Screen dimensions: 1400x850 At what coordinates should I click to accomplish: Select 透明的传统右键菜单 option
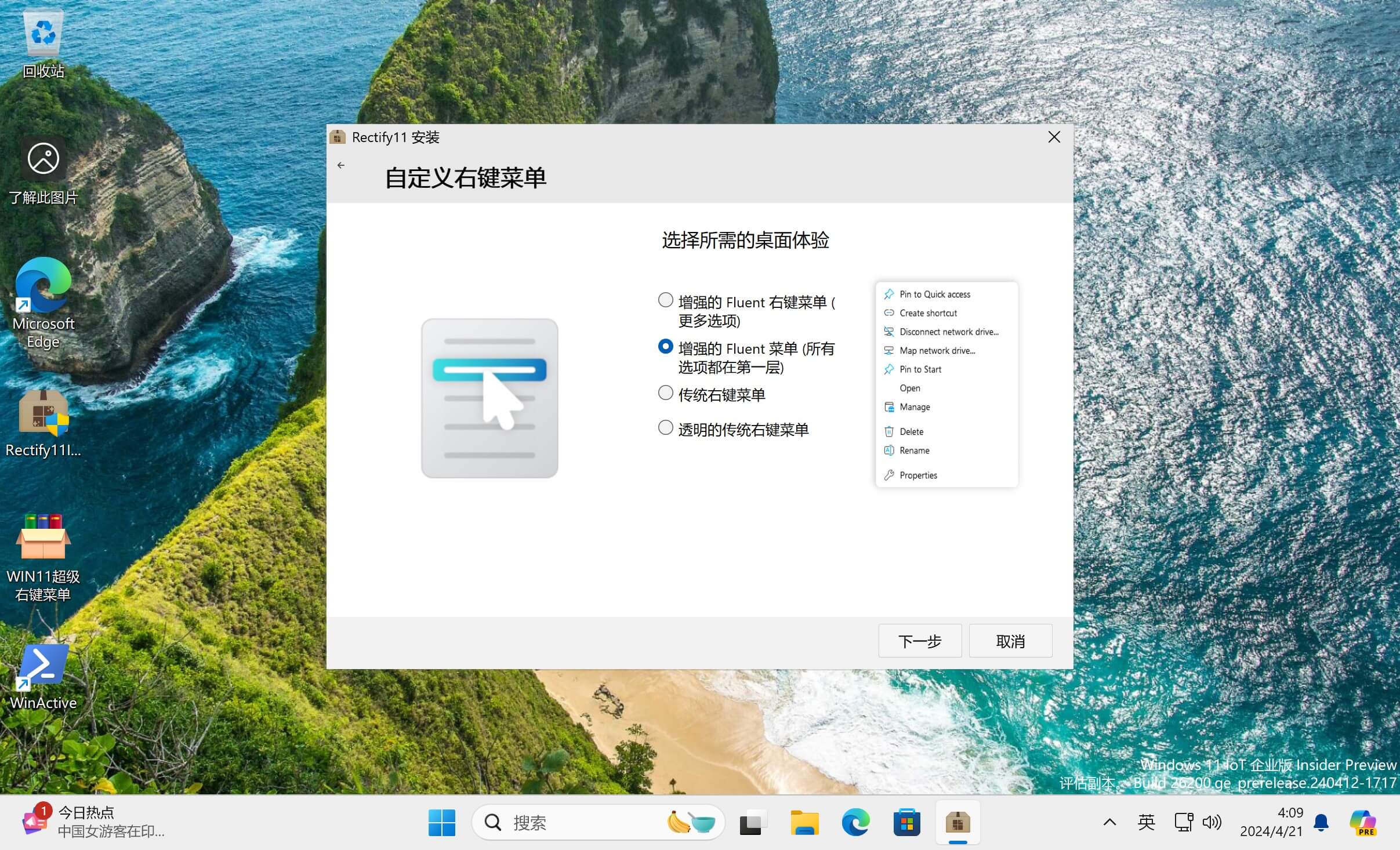[665, 429]
